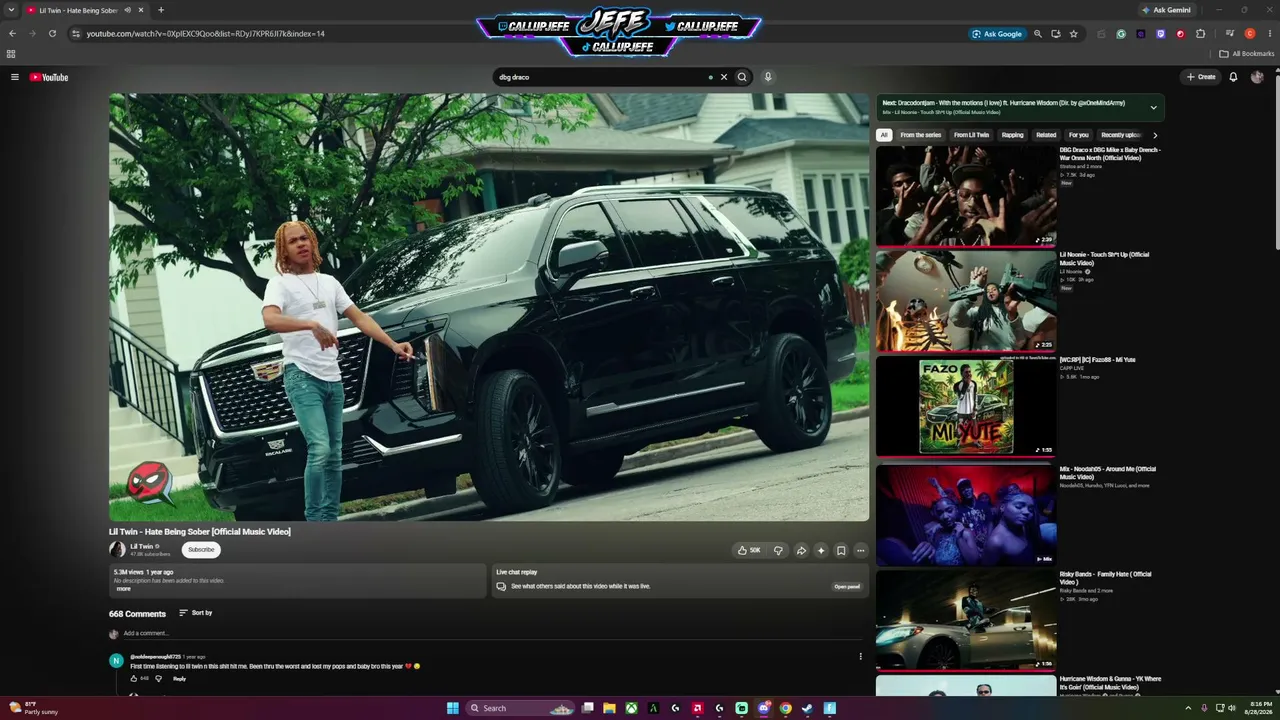Like the first comment
Image resolution: width=1280 pixels, height=720 pixels.
click(x=133, y=679)
